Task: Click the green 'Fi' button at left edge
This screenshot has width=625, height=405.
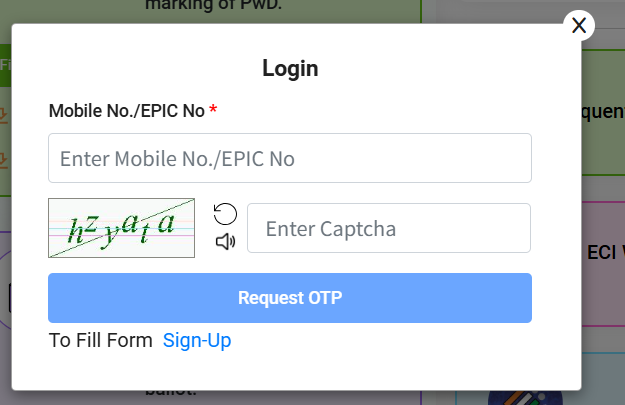Action: point(6,65)
